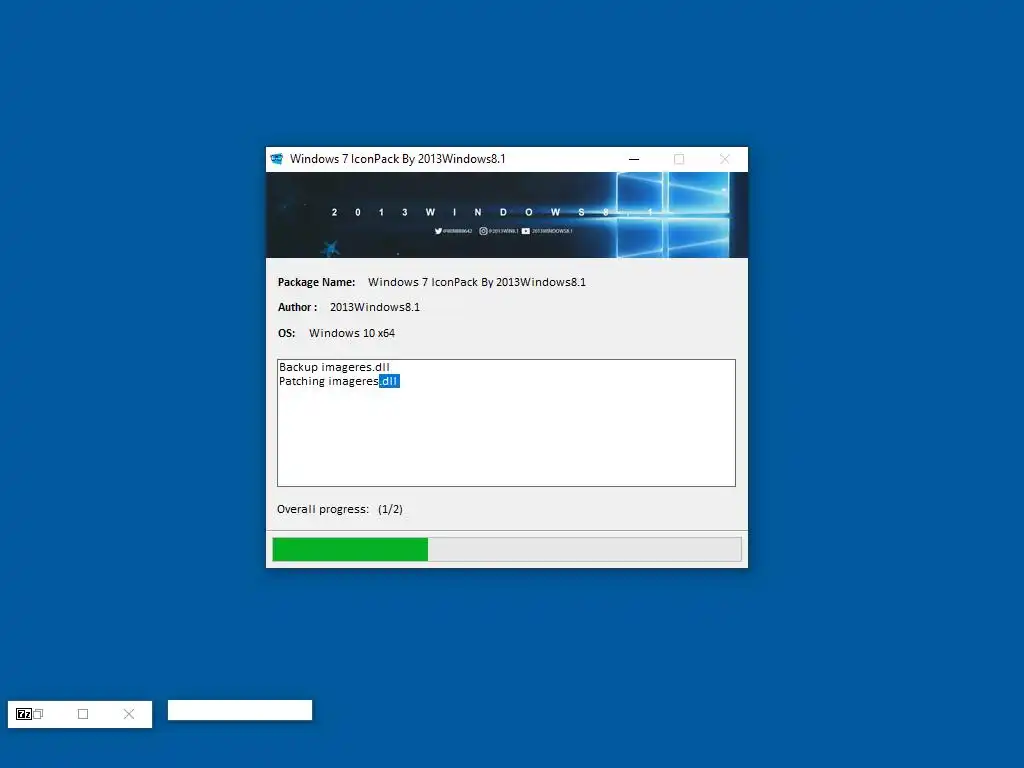Image resolution: width=1024 pixels, height=768 pixels.
Task: Click the green overall progress bar
Action: tap(507, 549)
